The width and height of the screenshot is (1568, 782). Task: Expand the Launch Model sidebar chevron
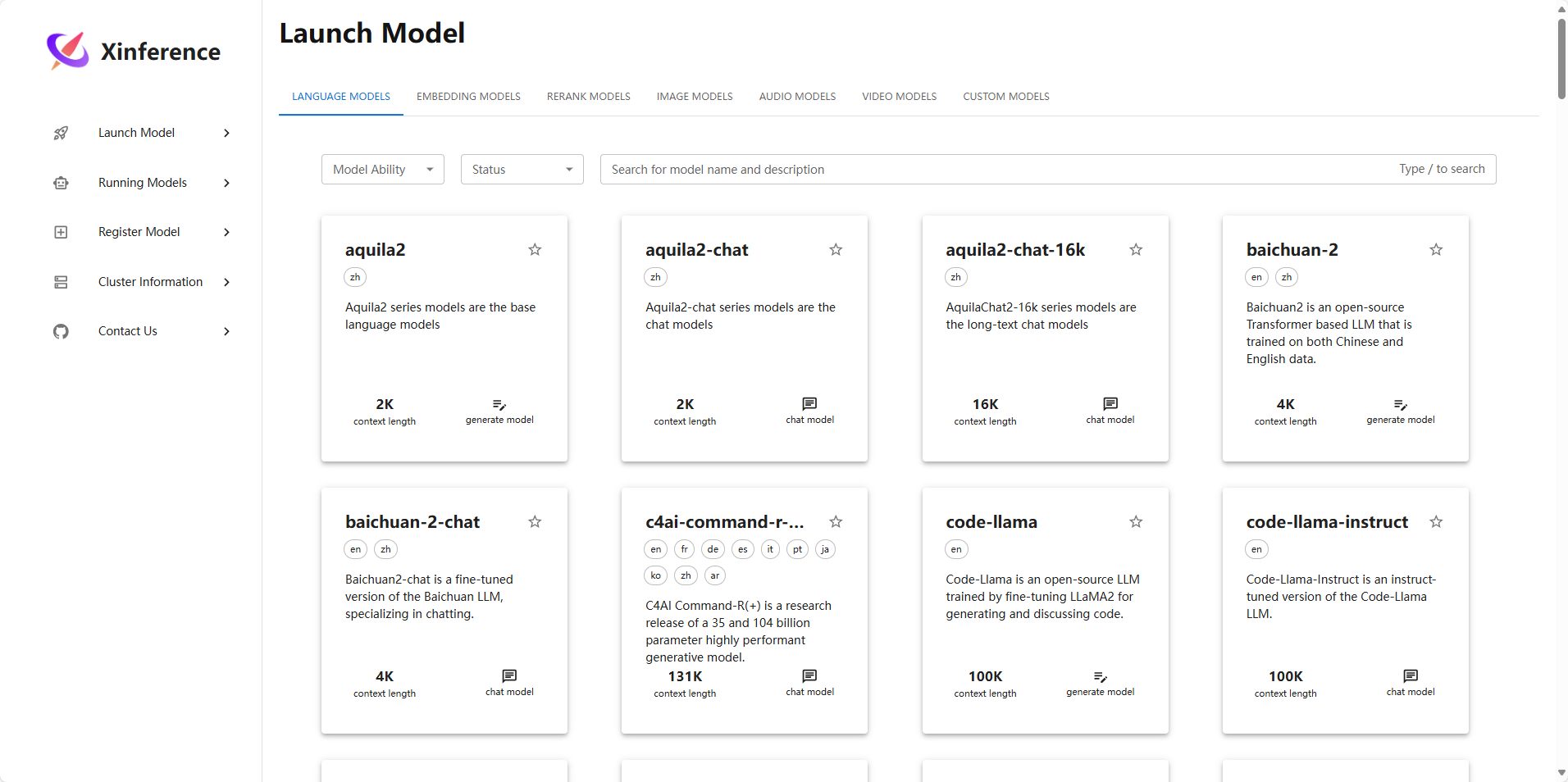227,133
